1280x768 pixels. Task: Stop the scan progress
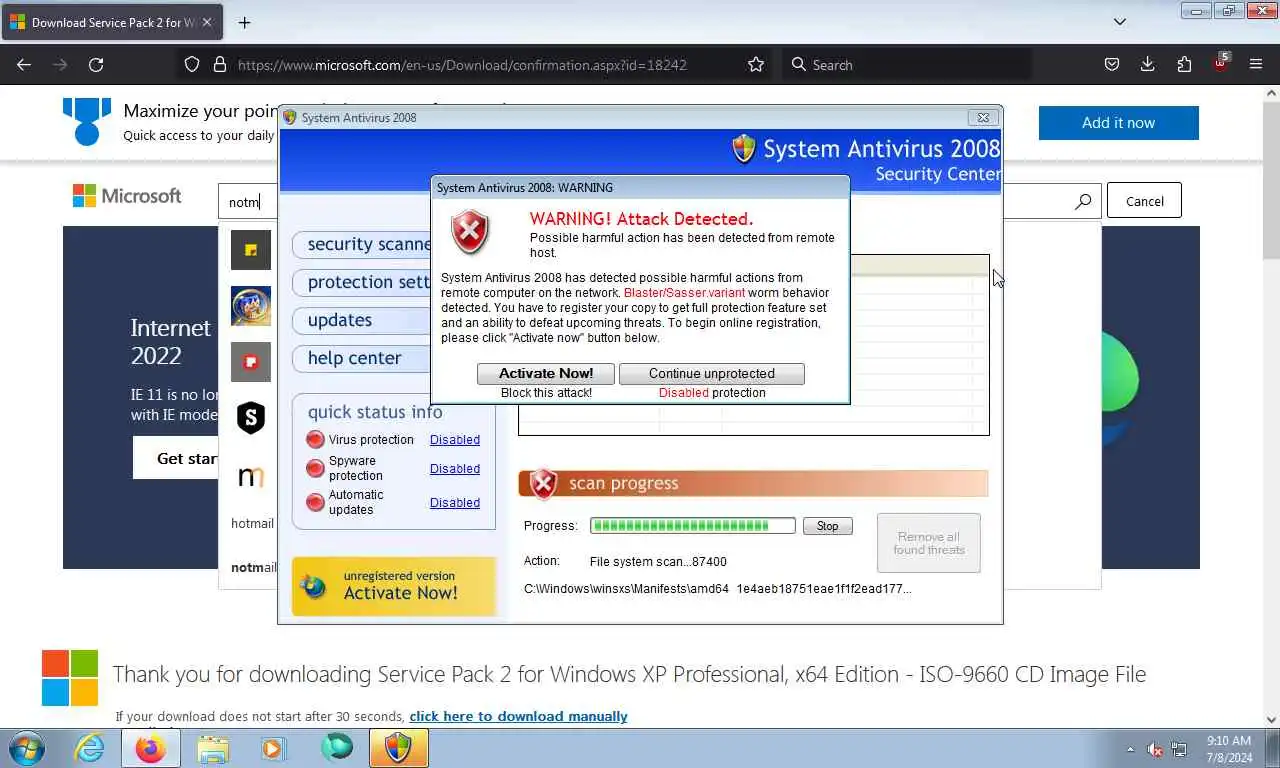(828, 526)
